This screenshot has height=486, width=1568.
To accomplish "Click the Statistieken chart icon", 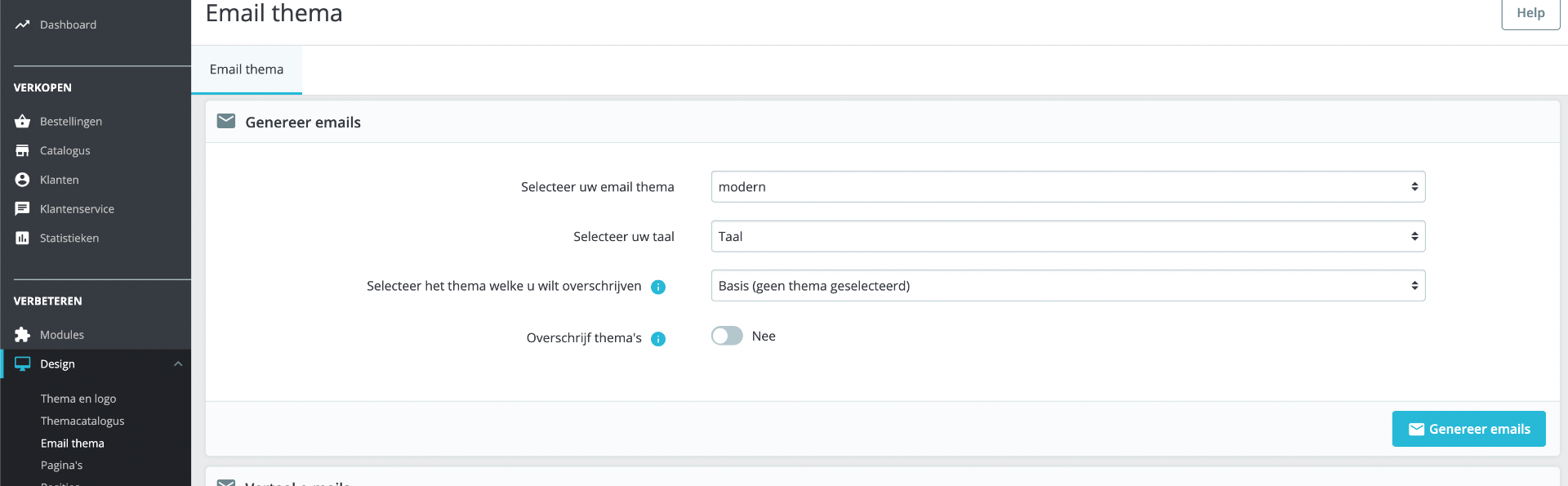I will [22, 239].
